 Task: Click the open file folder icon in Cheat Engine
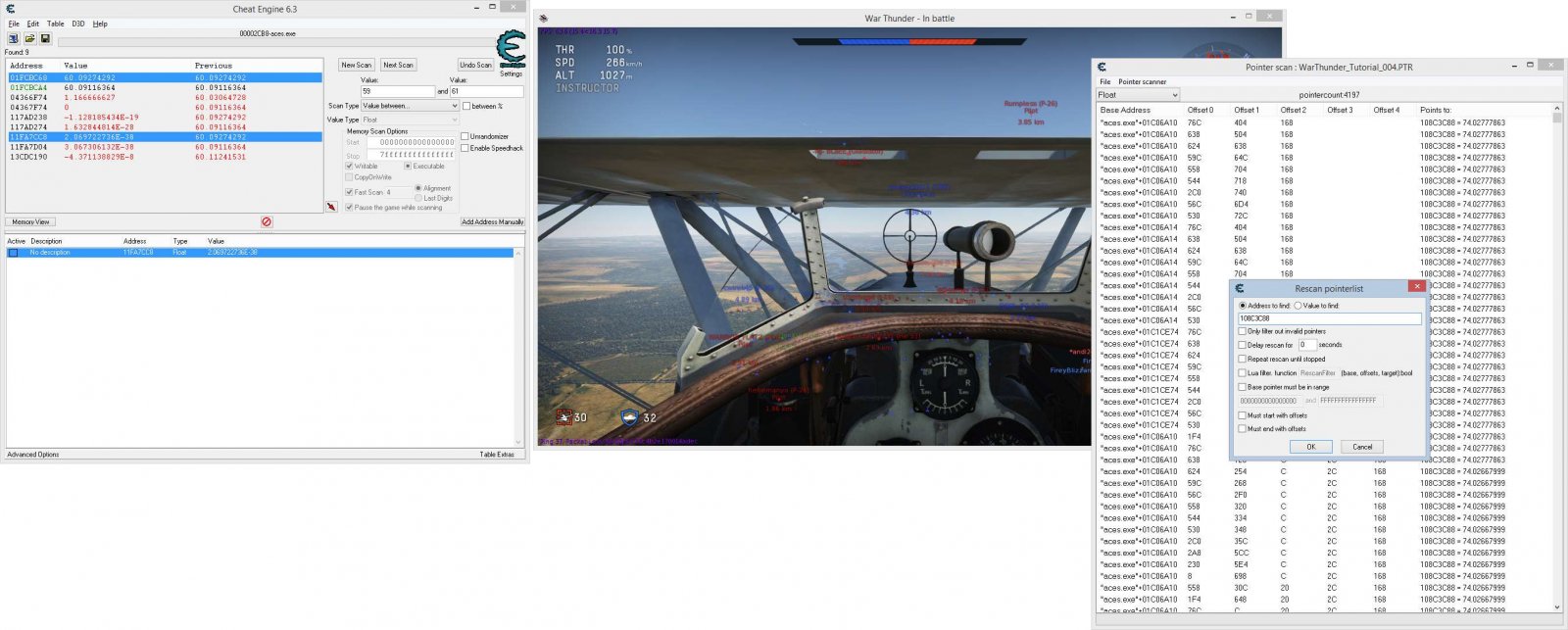point(29,38)
